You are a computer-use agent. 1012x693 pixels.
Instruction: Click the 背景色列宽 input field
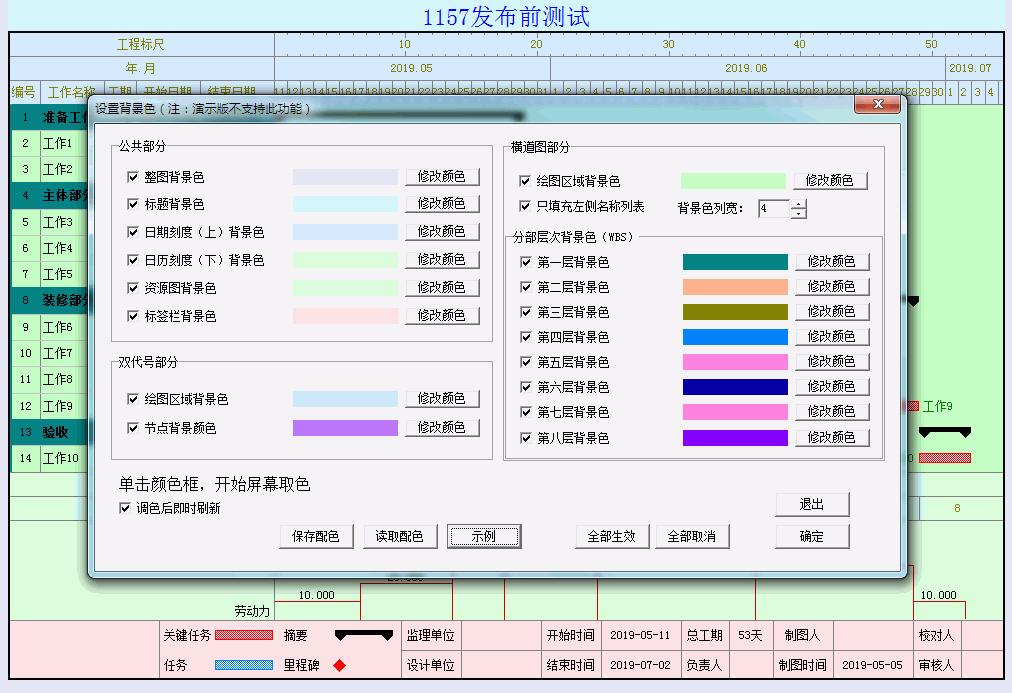[x=774, y=208]
